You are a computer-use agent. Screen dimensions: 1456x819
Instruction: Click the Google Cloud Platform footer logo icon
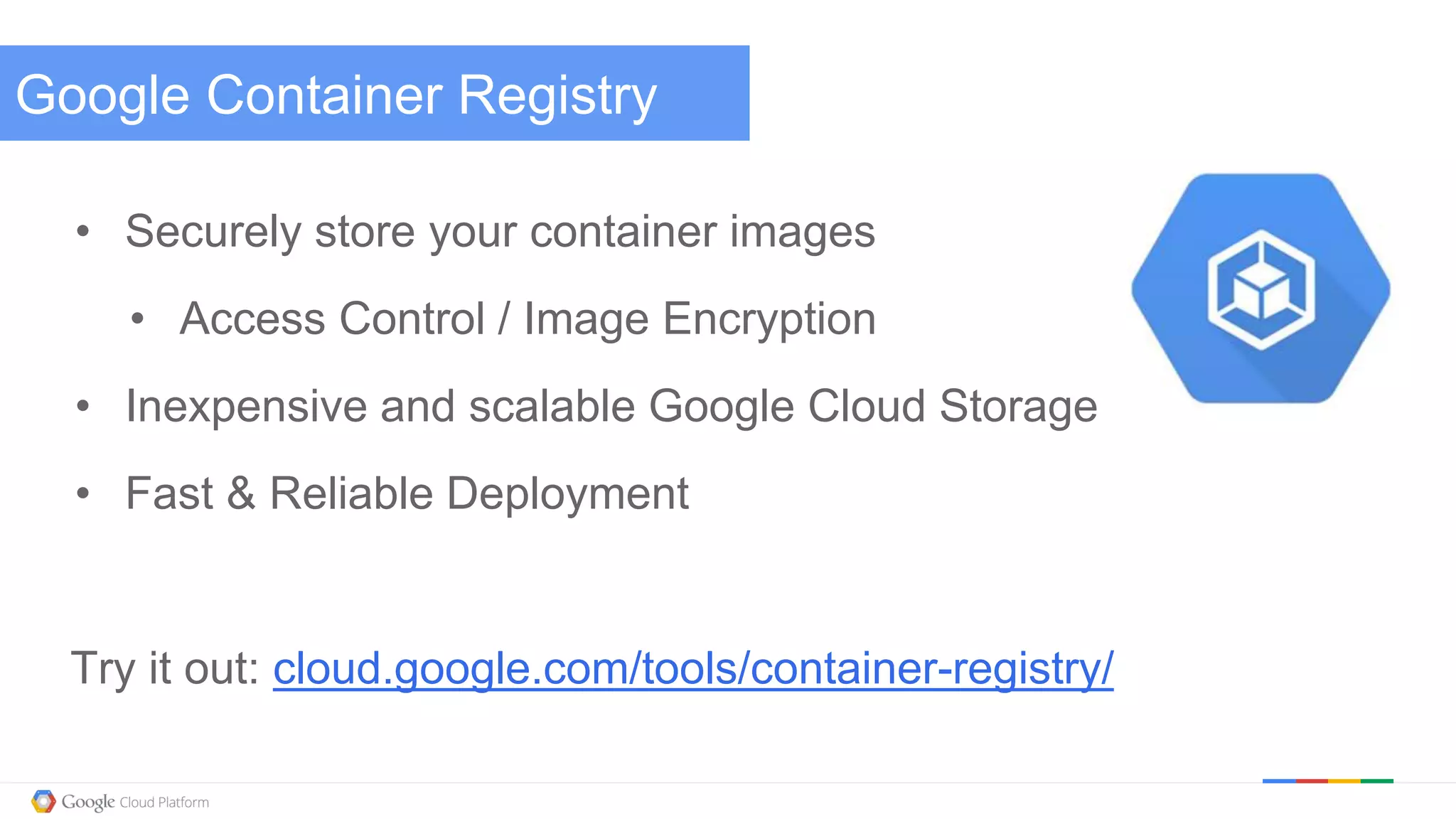(43, 801)
